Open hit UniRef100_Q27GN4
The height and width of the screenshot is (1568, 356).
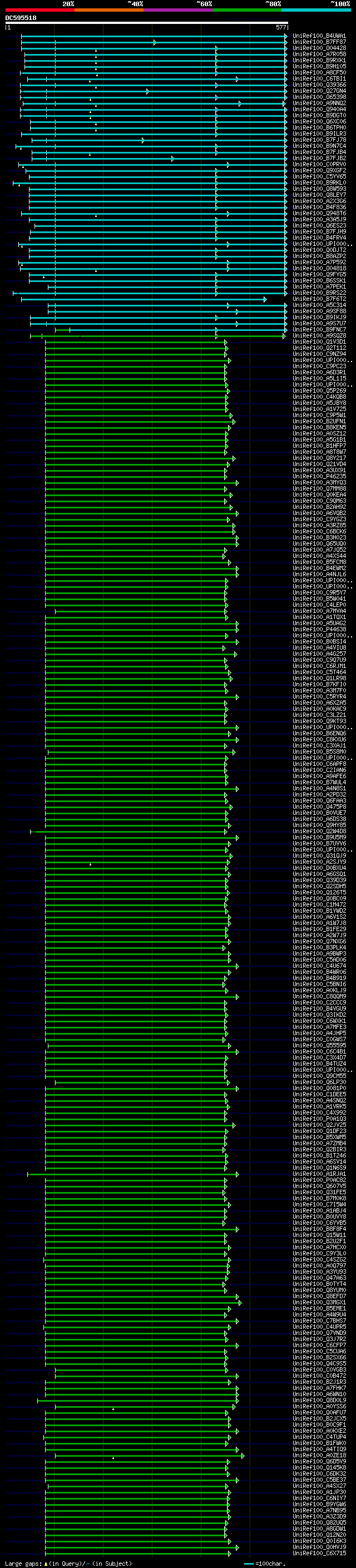pyautogui.click(x=319, y=91)
